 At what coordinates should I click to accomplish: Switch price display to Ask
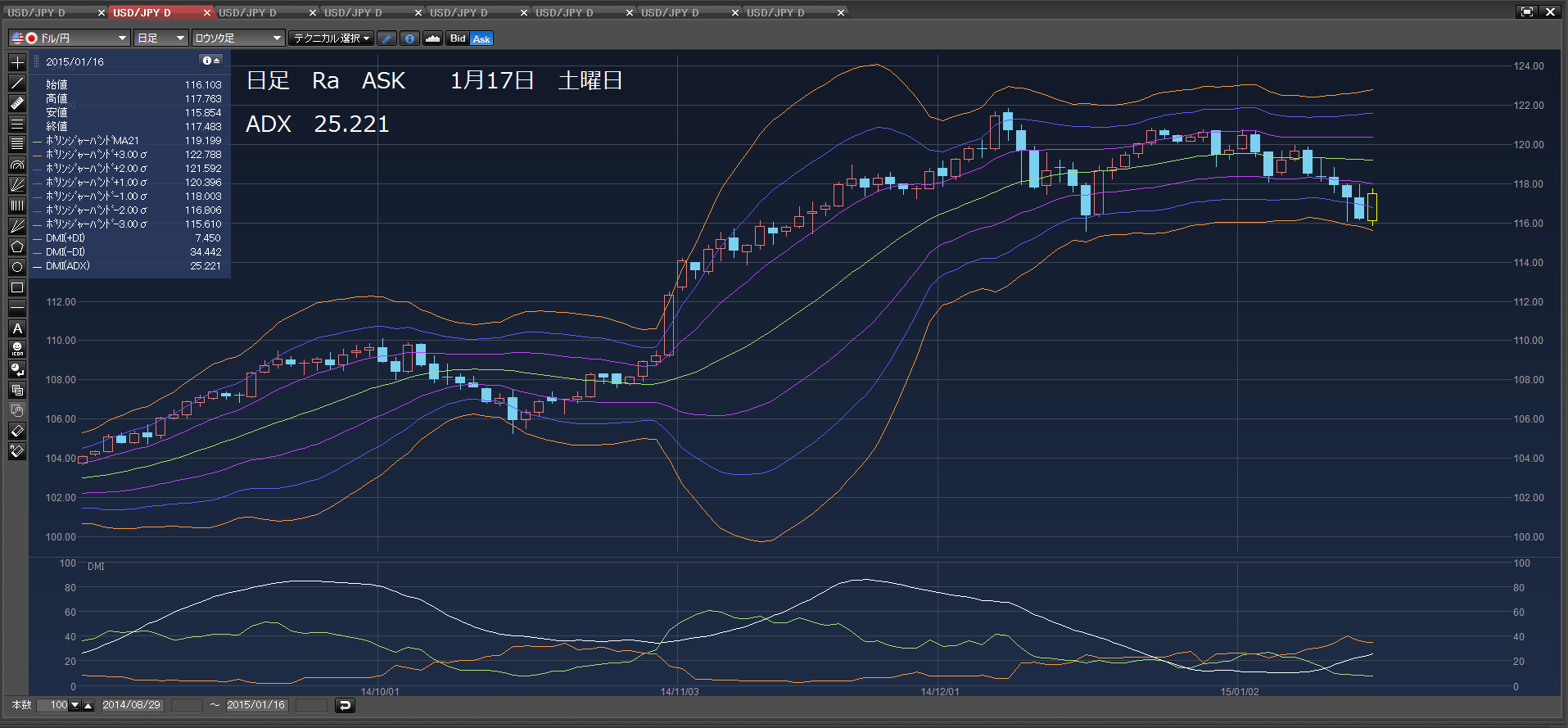coord(481,38)
